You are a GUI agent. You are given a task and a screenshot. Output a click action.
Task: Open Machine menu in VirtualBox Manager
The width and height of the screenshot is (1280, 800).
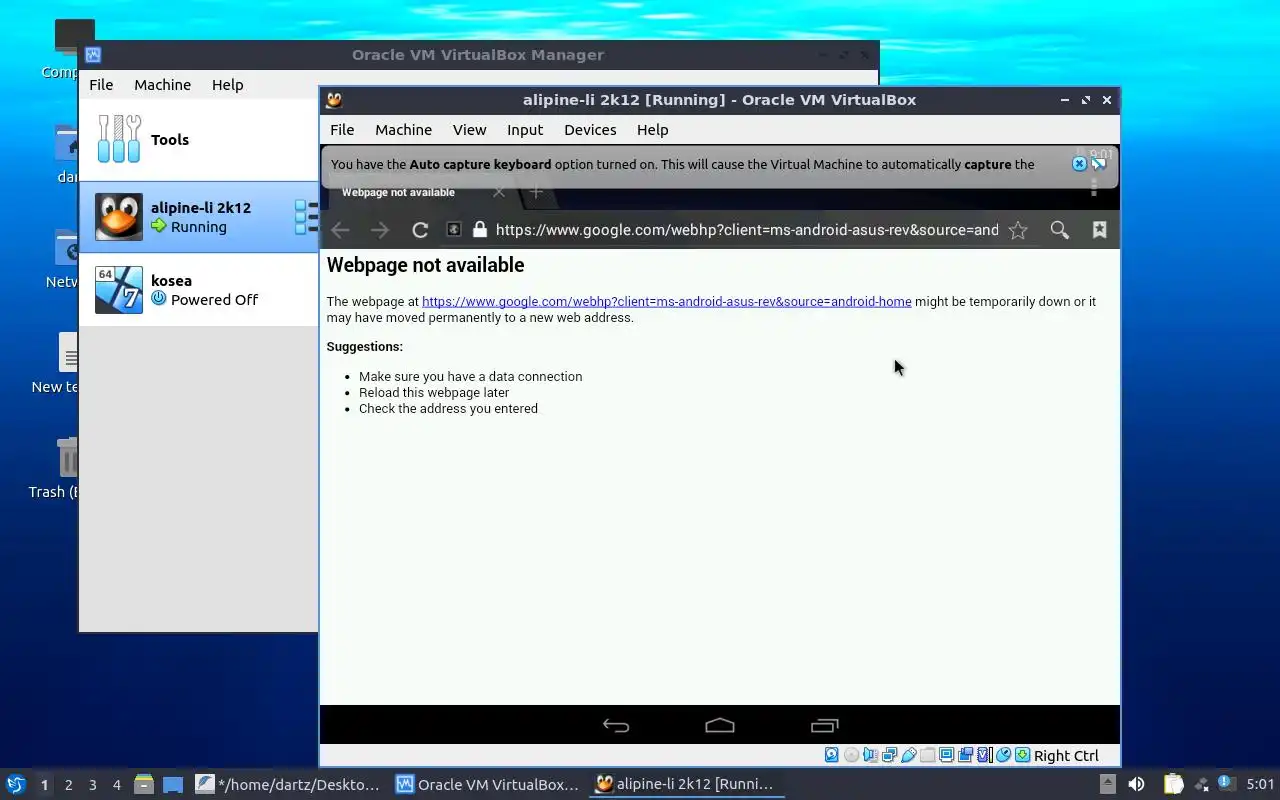click(x=162, y=85)
